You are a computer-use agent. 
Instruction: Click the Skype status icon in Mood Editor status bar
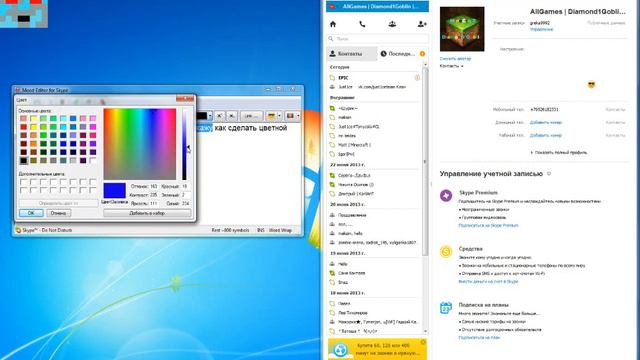click(18, 230)
